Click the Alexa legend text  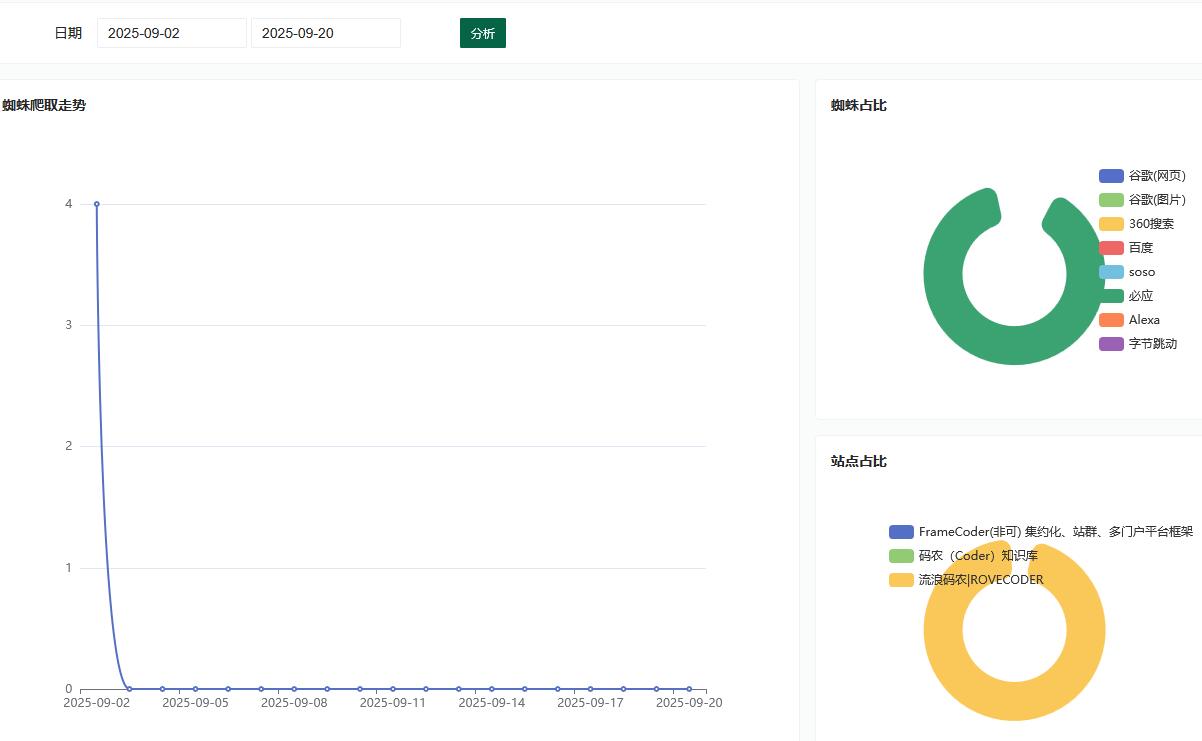coord(1145,320)
